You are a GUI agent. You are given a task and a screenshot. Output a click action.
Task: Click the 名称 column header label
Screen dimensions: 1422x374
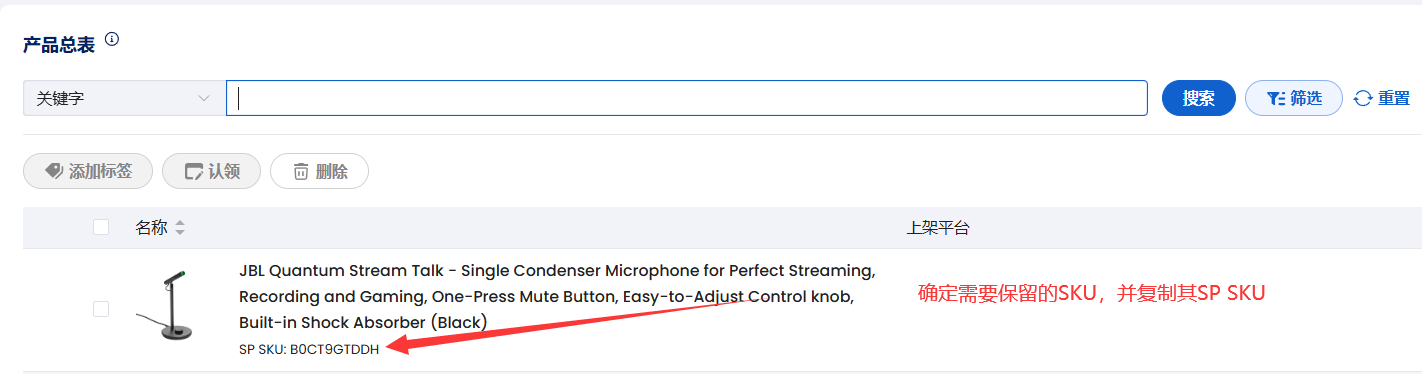click(151, 228)
